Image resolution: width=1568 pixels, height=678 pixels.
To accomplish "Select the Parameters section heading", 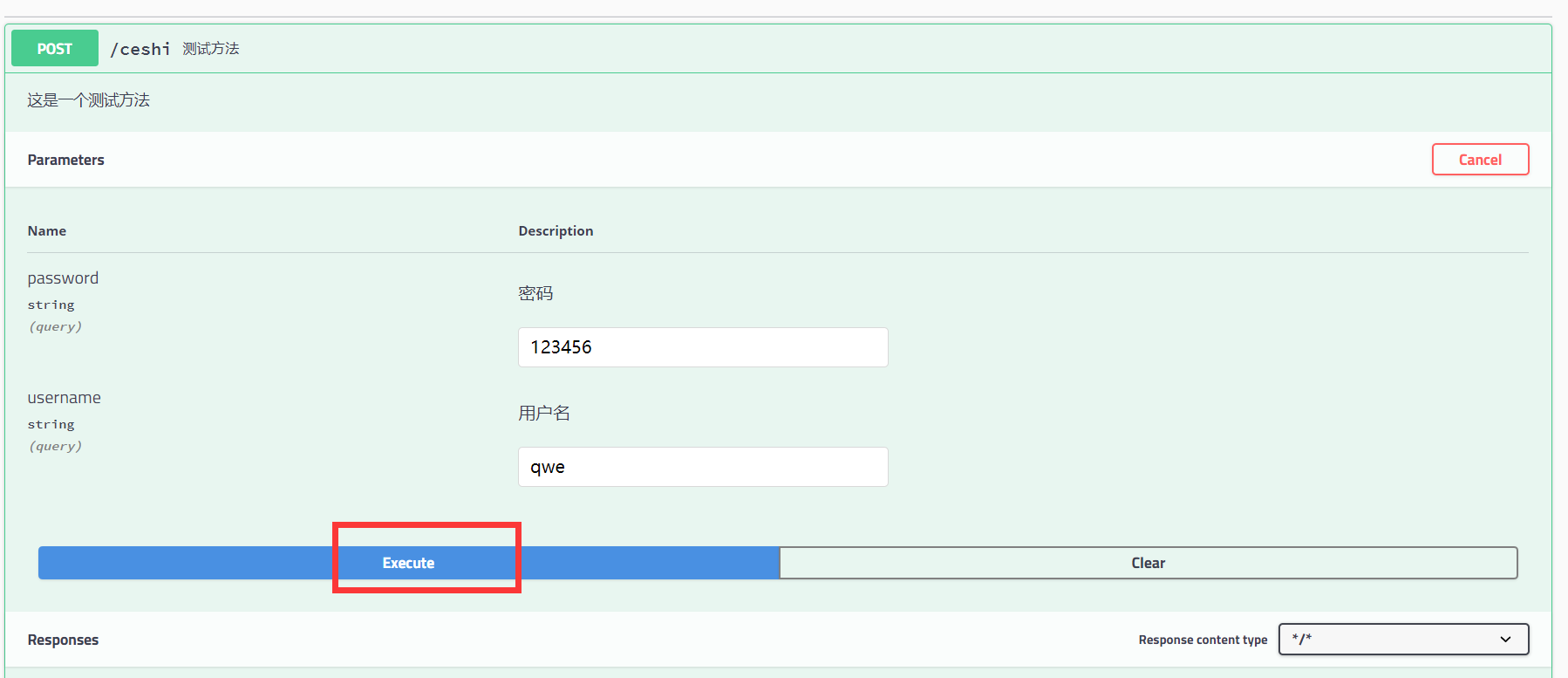I will click(65, 160).
